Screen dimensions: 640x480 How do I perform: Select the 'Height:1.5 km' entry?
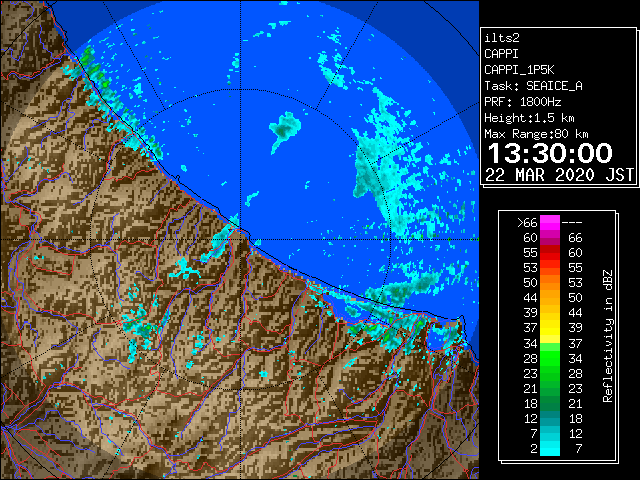tap(529, 118)
